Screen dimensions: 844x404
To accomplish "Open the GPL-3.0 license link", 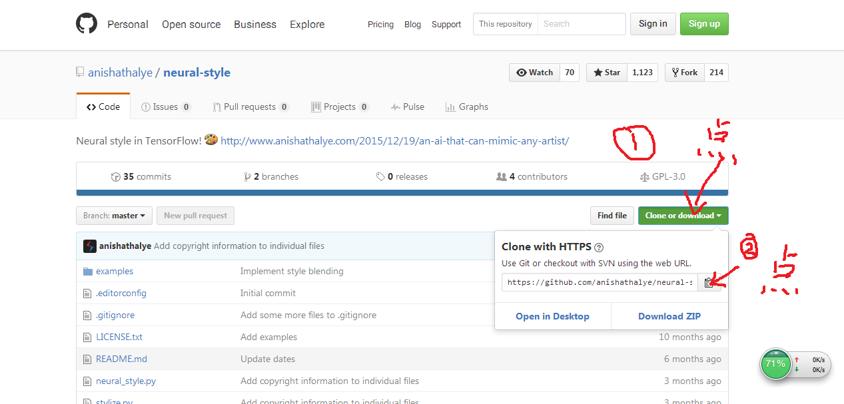I will pyautogui.click(x=662, y=176).
